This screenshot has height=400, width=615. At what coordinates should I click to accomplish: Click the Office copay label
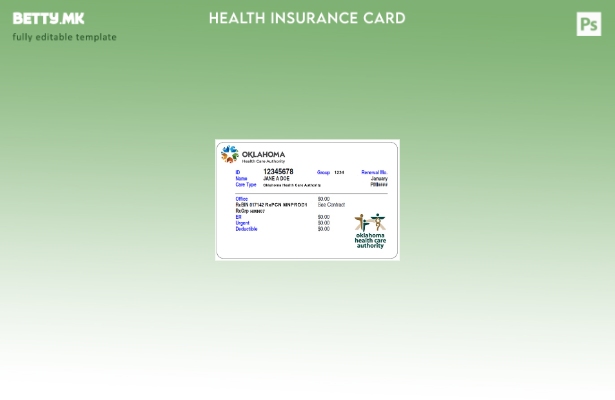point(241,199)
